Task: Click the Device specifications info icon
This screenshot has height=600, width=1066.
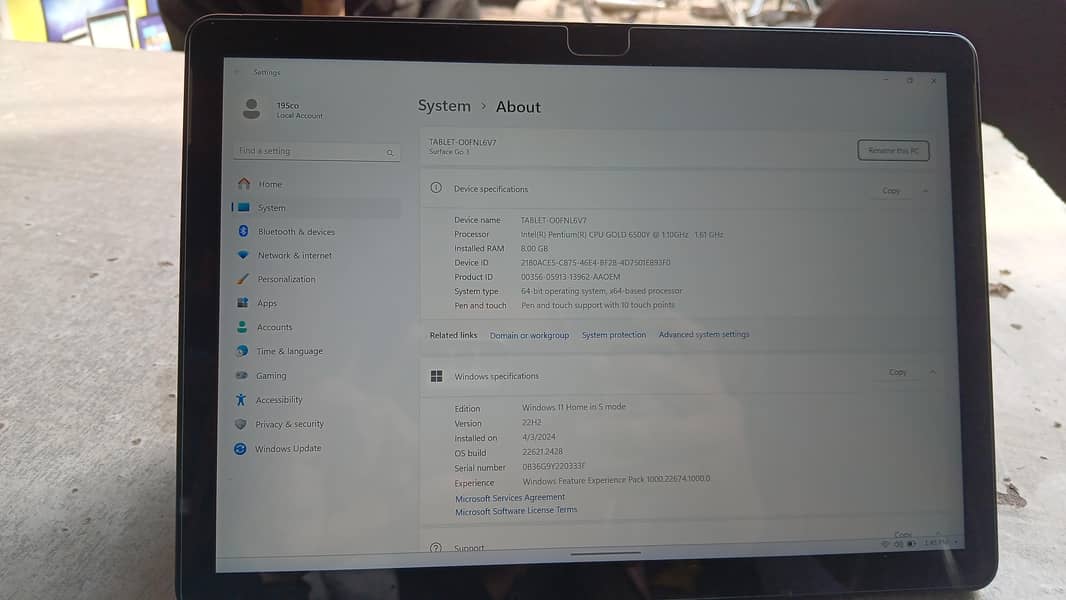Action: tap(436, 188)
